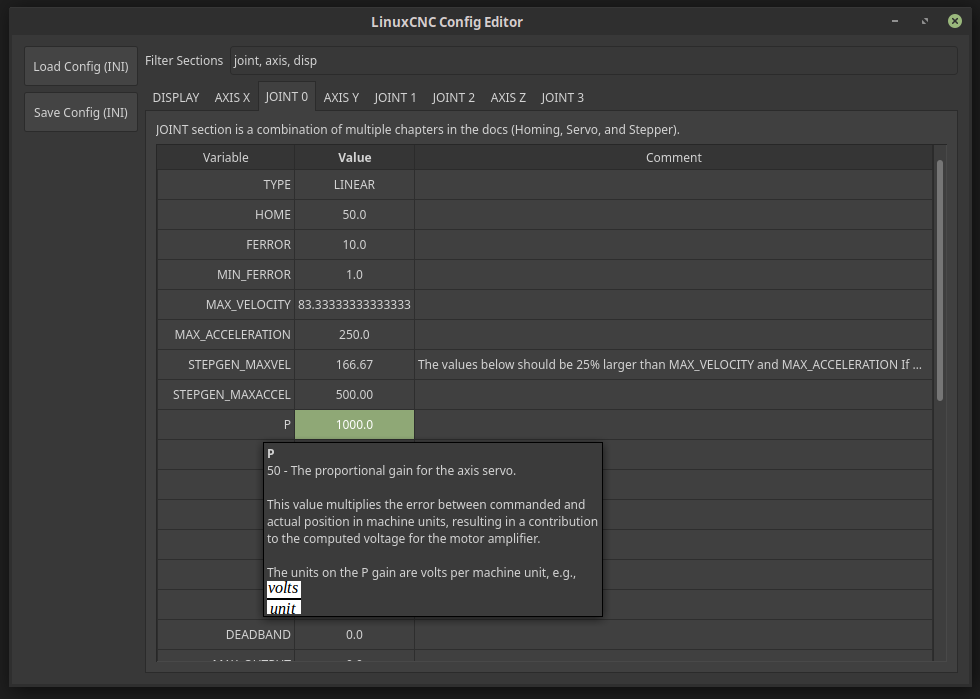The image size is (980, 699).
Task: Click the Variable column header
Action: click(226, 158)
